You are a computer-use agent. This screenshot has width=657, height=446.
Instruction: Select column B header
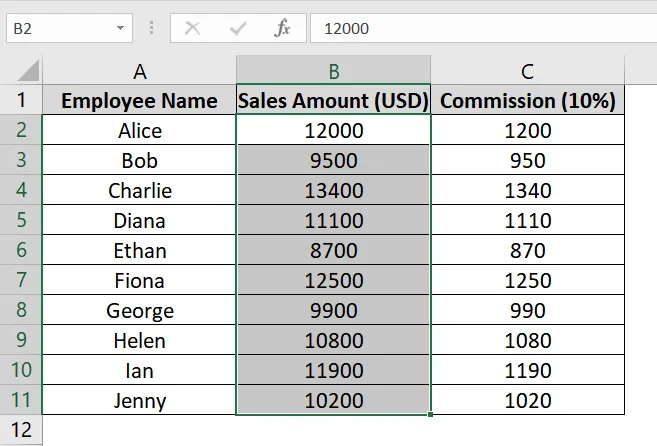334,70
